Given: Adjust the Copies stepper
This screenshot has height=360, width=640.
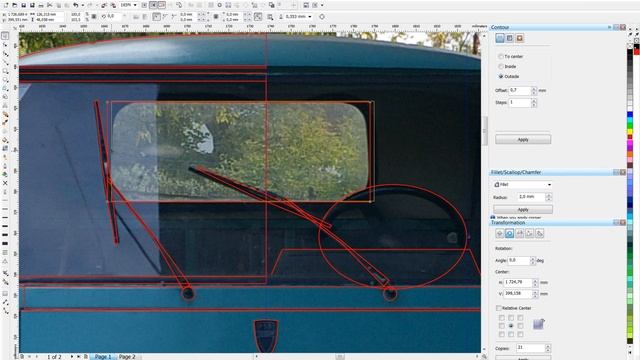Looking at the screenshot, I should point(548,348).
